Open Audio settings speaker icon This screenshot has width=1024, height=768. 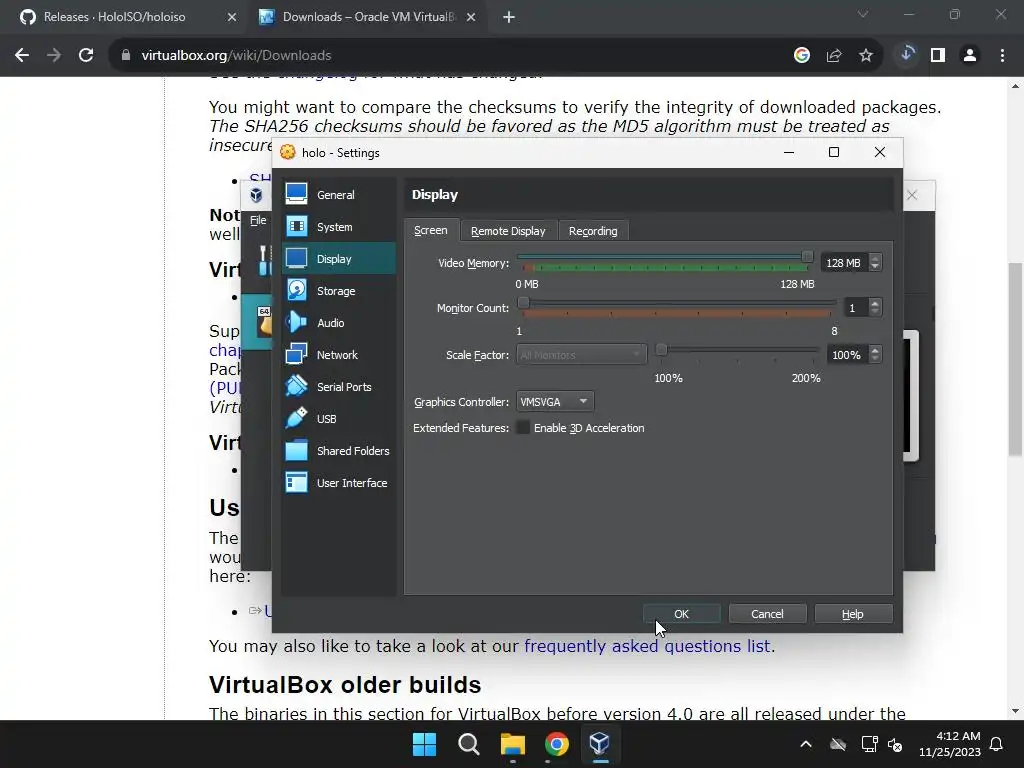(x=296, y=322)
